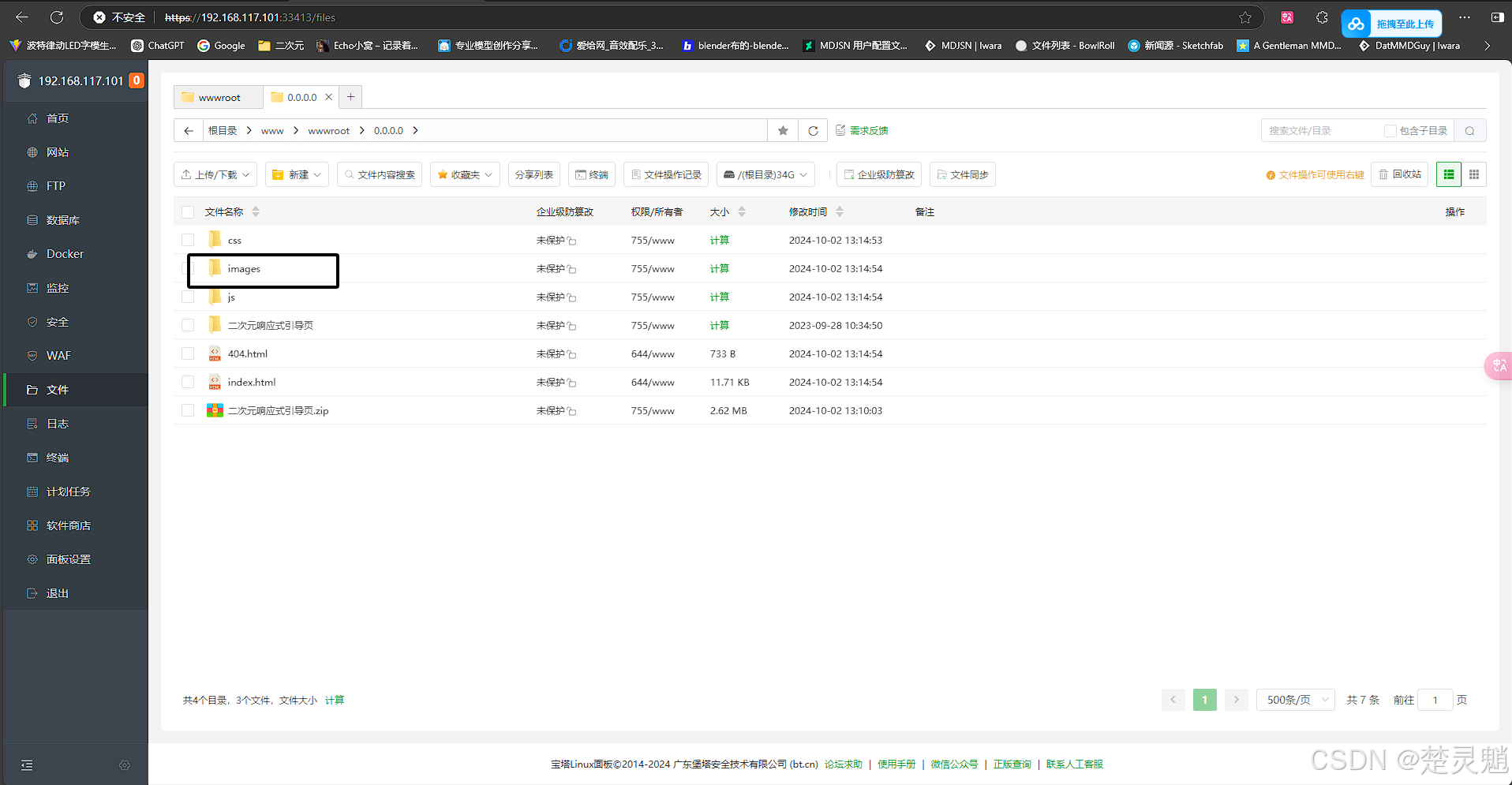The height and width of the screenshot is (785, 1512).
Task: Refresh file list with reload icon
Action: (813, 131)
